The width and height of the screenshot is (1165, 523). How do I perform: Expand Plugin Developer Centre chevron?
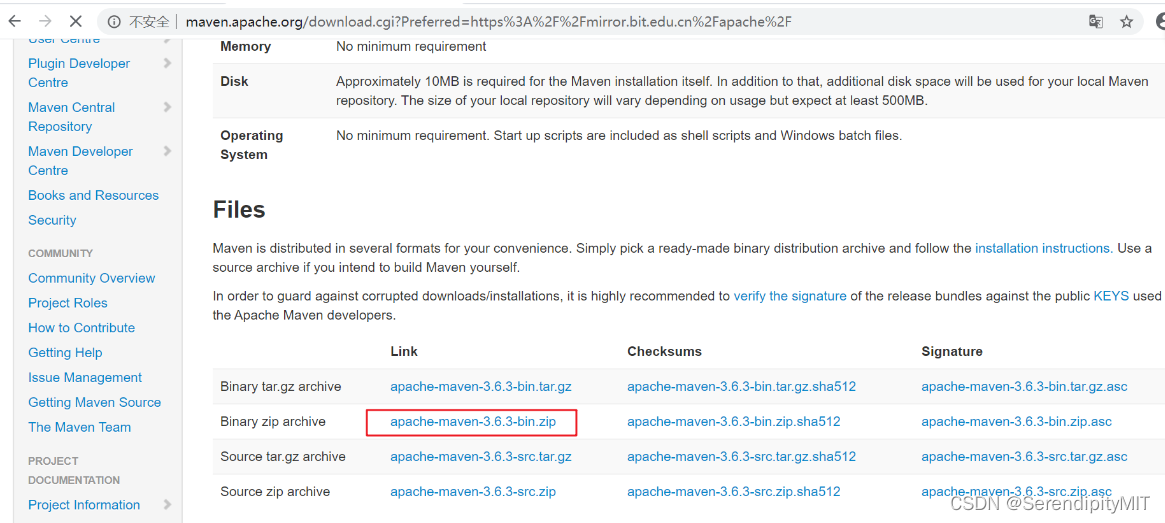(167, 63)
